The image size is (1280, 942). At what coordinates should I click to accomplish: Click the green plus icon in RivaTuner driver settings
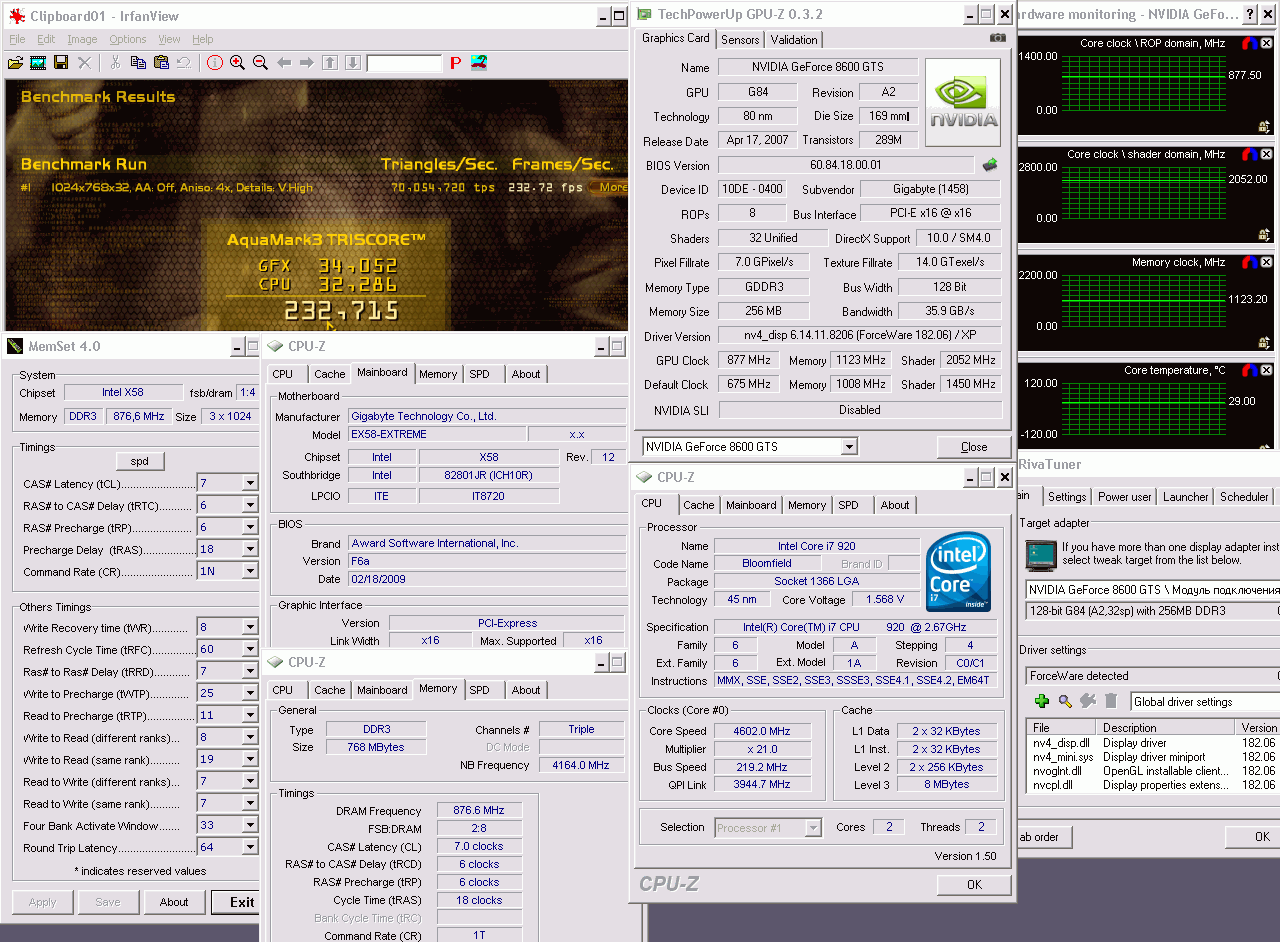pos(1042,701)
